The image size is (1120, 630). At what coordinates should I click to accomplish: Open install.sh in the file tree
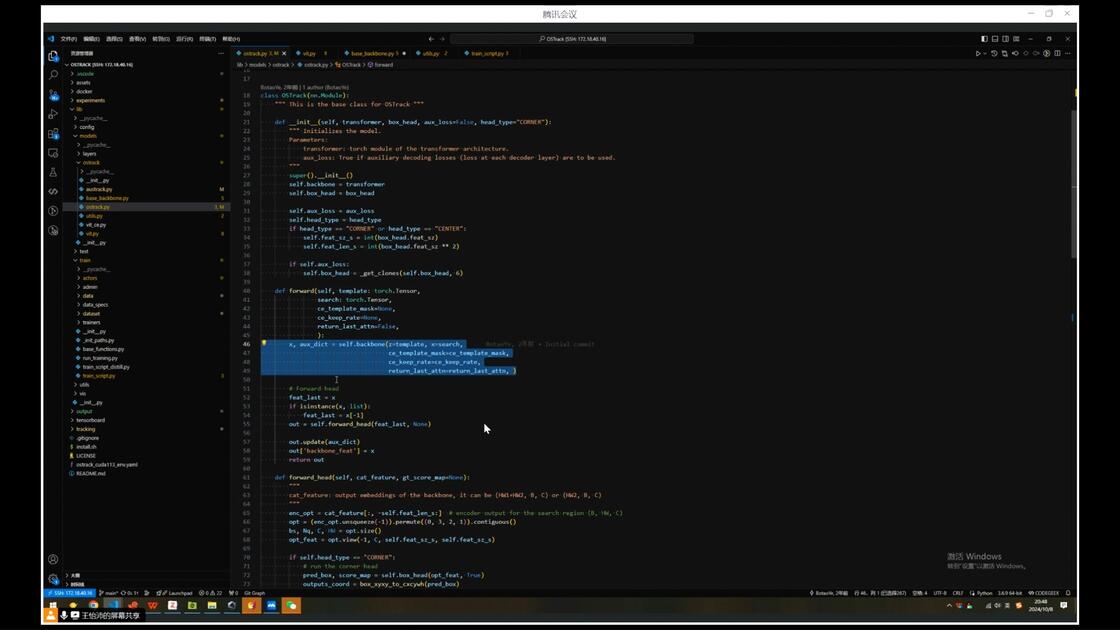click(x=146, y=447)
